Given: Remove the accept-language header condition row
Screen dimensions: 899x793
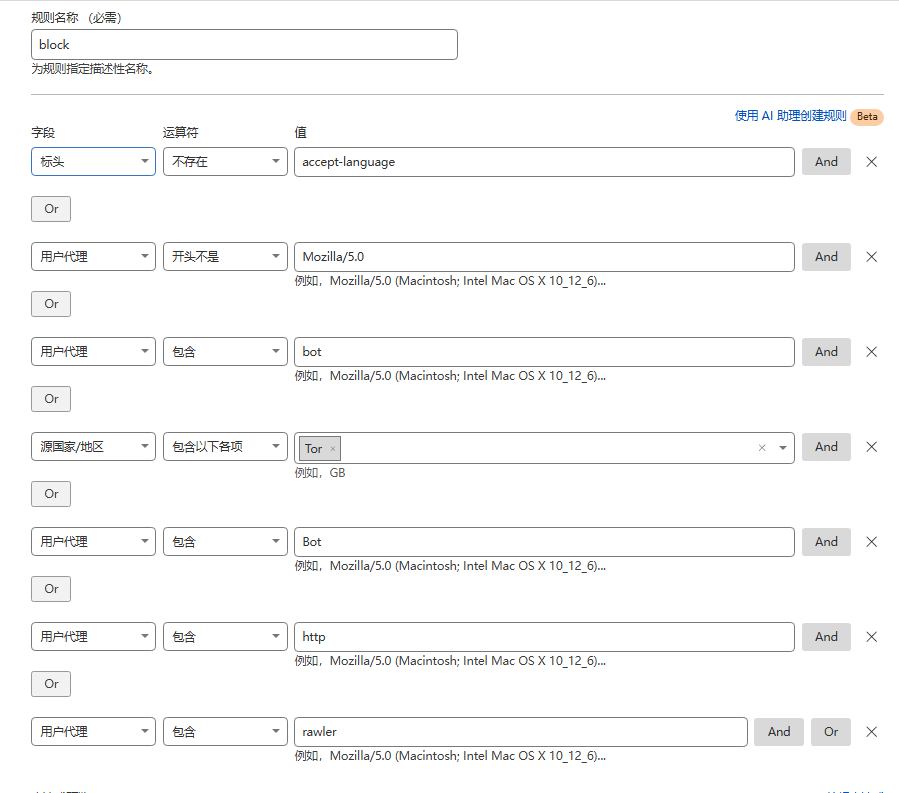Looking at the screenshot, I should coord(871,162).
